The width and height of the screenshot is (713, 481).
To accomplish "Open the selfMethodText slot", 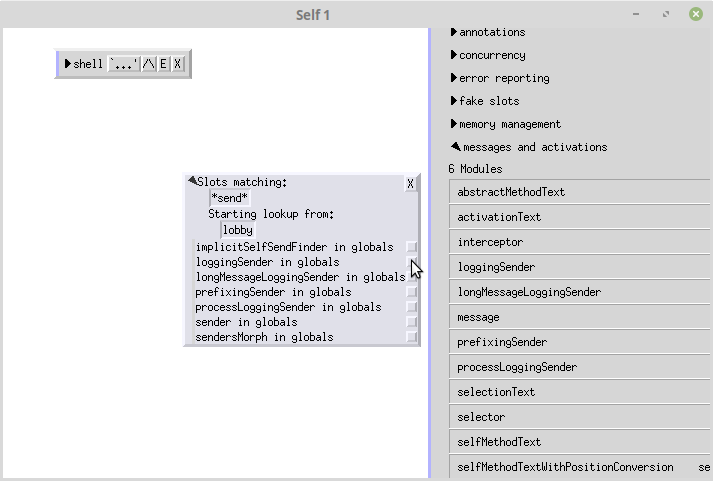I will coord(579,442).
